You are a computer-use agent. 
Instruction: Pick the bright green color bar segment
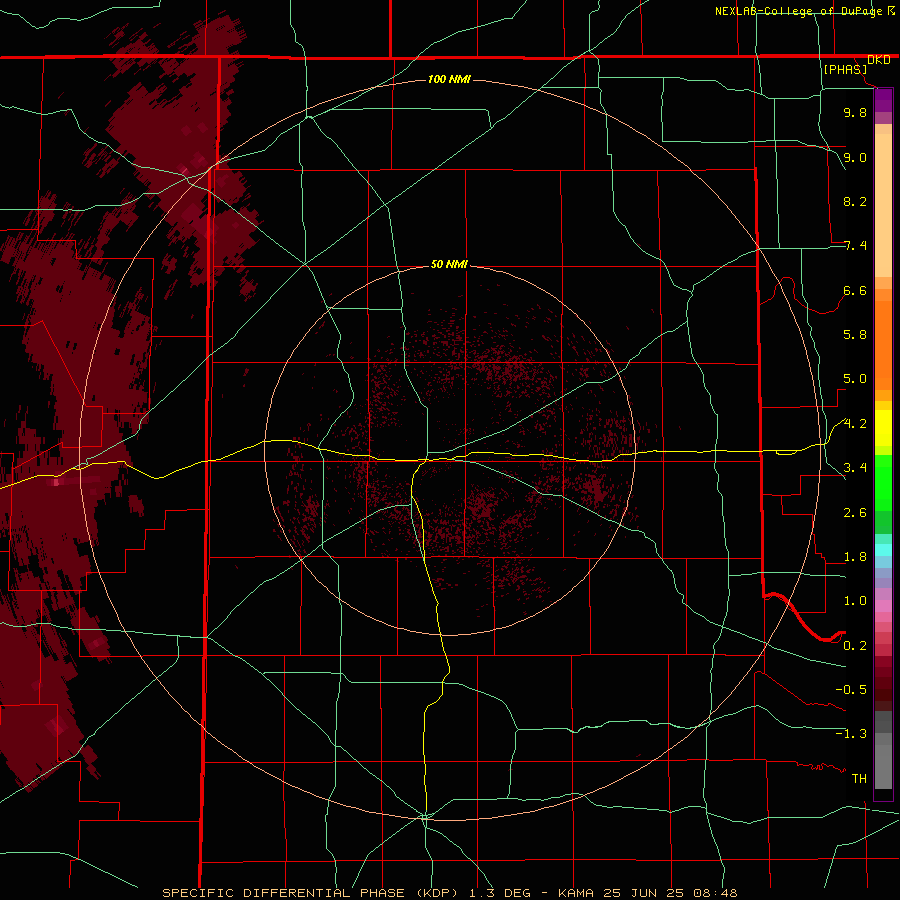point(883,482)
